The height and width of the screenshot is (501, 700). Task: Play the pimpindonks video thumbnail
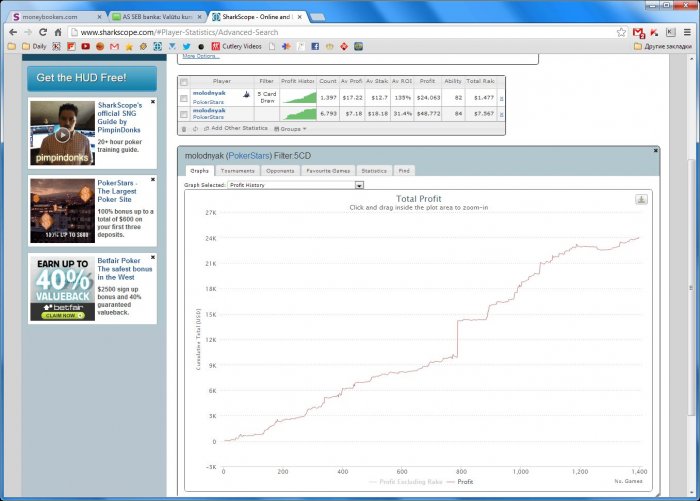62,134
